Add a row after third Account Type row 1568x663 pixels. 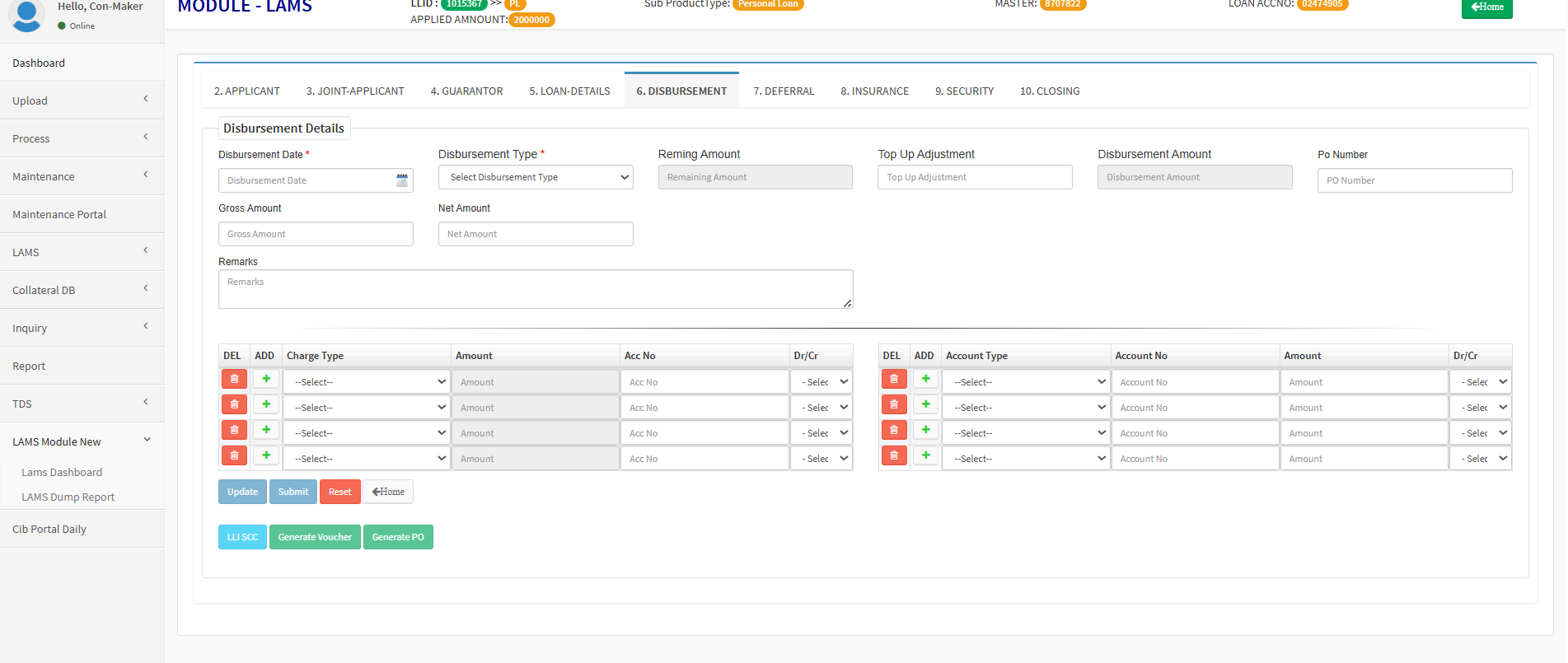point(925,430)
